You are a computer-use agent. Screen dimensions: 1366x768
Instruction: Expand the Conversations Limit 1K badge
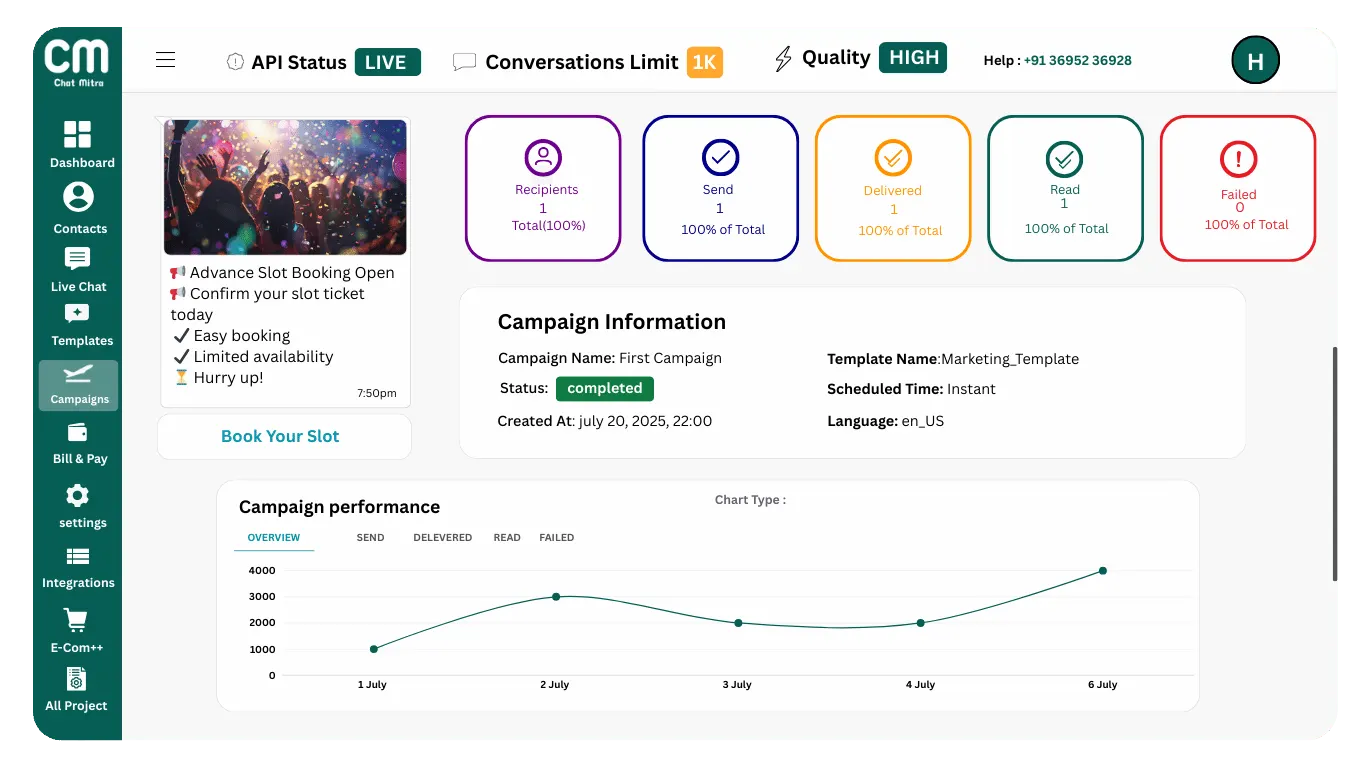(x=705, y=62)
